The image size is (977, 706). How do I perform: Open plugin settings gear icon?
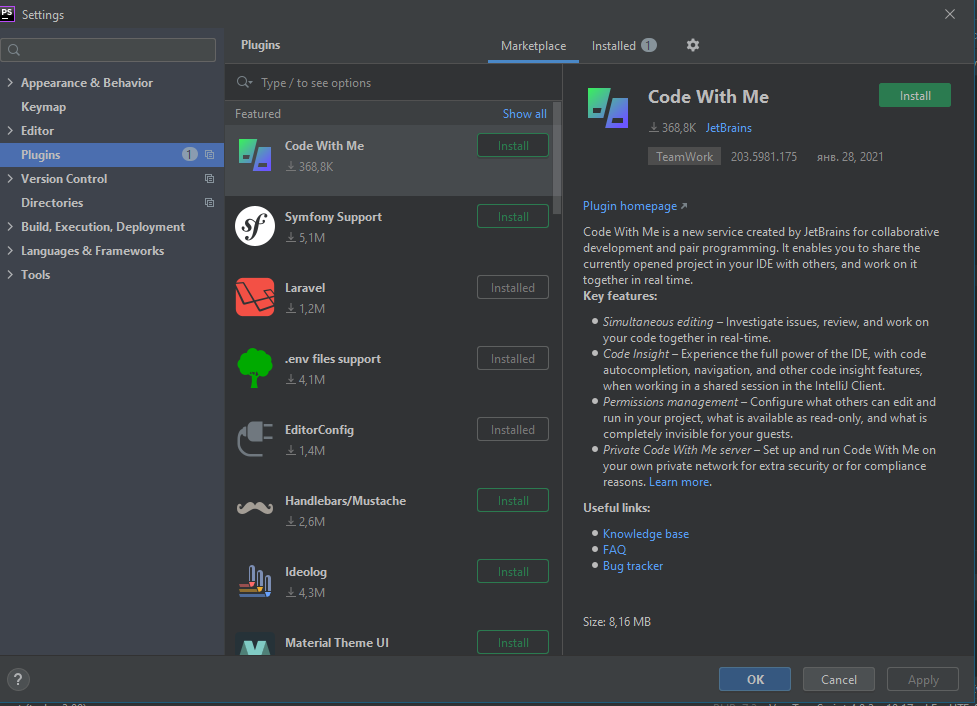[692, 45]
